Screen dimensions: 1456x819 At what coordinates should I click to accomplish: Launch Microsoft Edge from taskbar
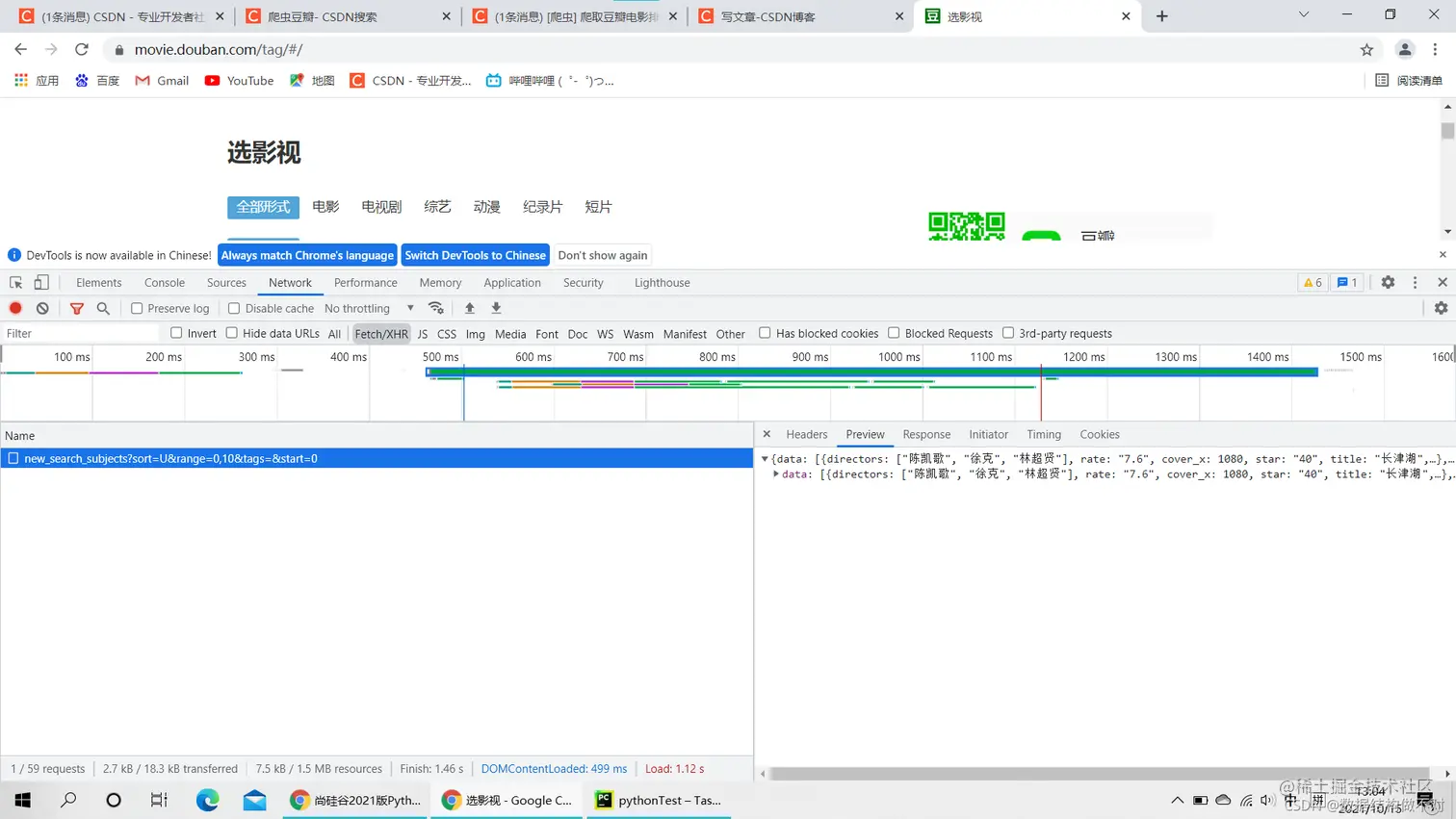point(207,800)
